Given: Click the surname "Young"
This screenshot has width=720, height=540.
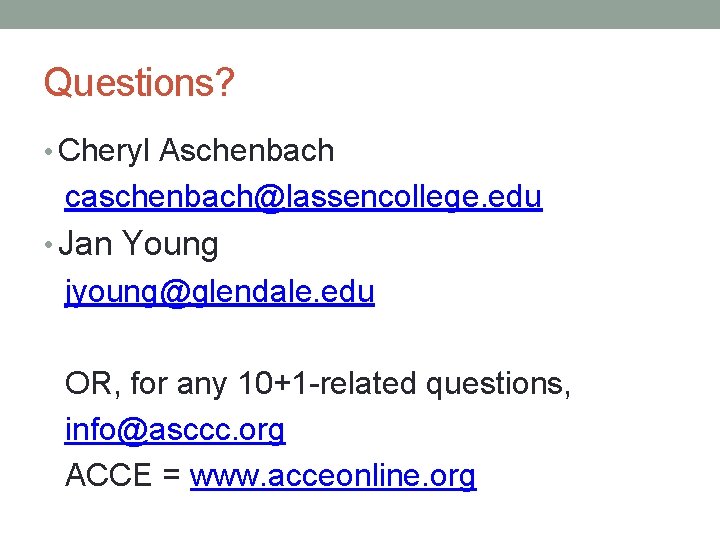Looking at the screenshot, I should (x=171, y=244).
